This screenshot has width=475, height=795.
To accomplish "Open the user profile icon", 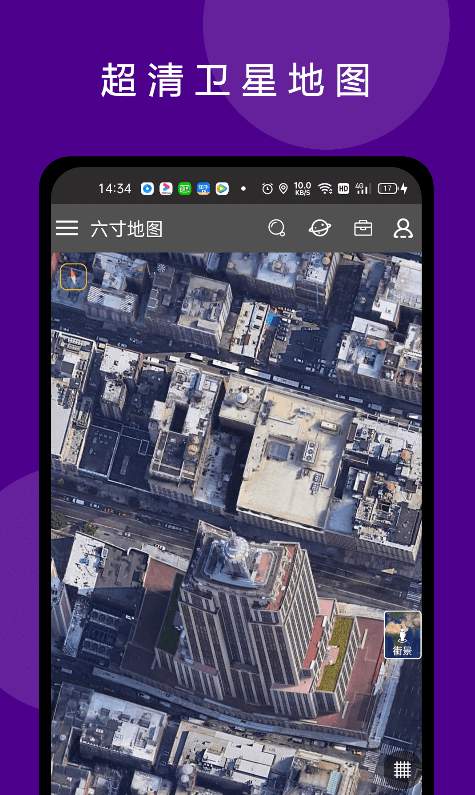I will click(403, 228).
